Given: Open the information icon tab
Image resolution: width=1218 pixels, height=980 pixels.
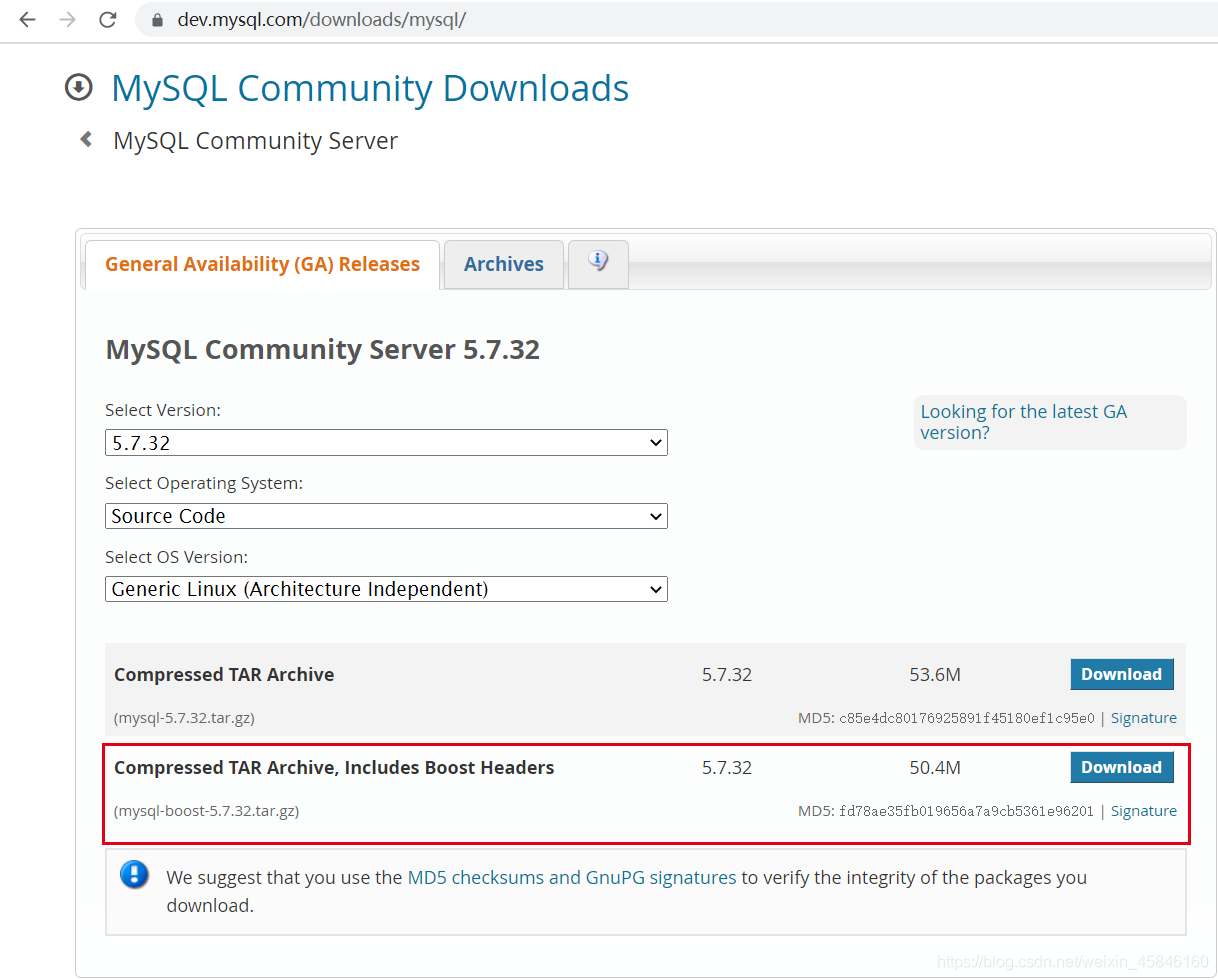Looking at the screenshot, I should (x=598, y=263).
